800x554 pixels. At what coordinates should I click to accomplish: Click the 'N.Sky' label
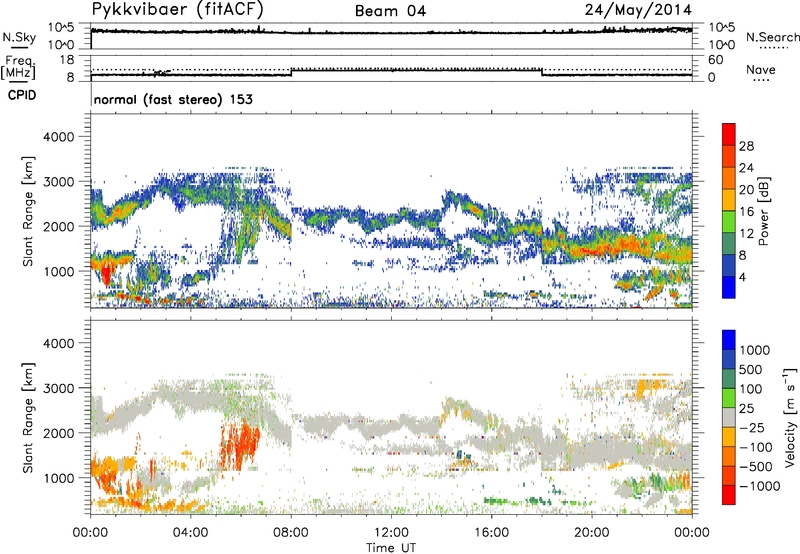[19, 37]
